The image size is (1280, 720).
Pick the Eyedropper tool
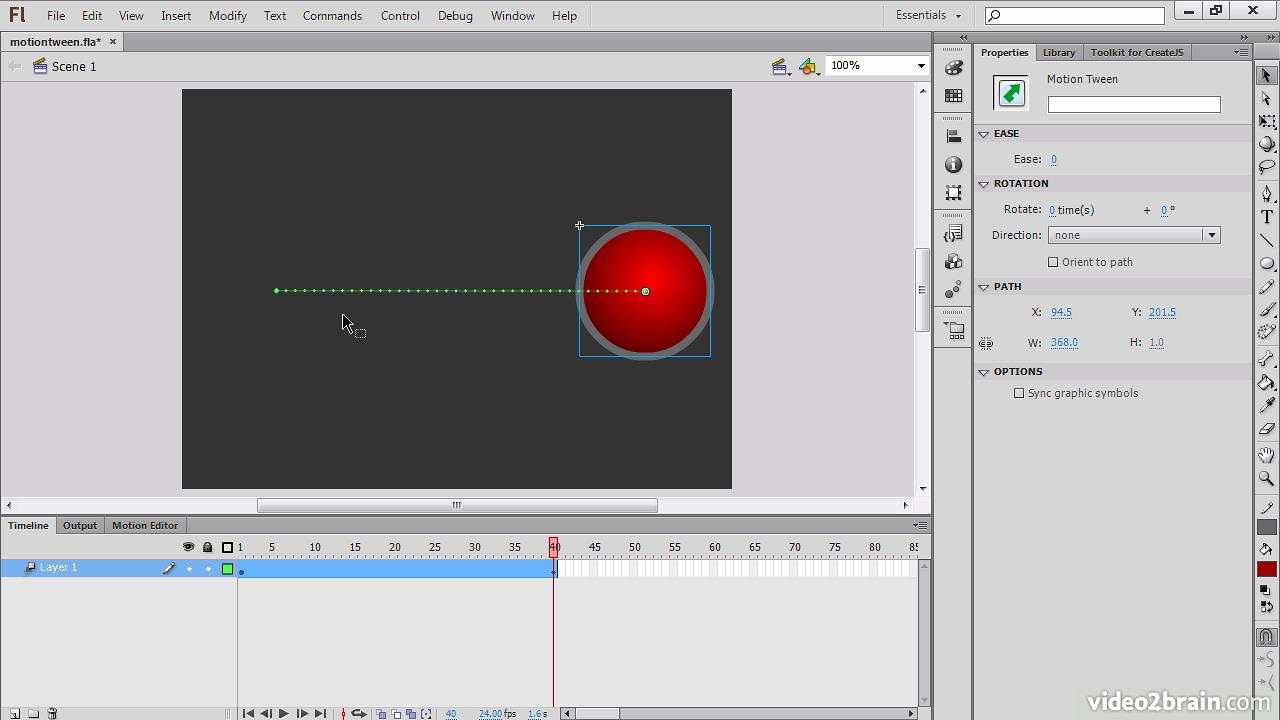(1266, 405)
